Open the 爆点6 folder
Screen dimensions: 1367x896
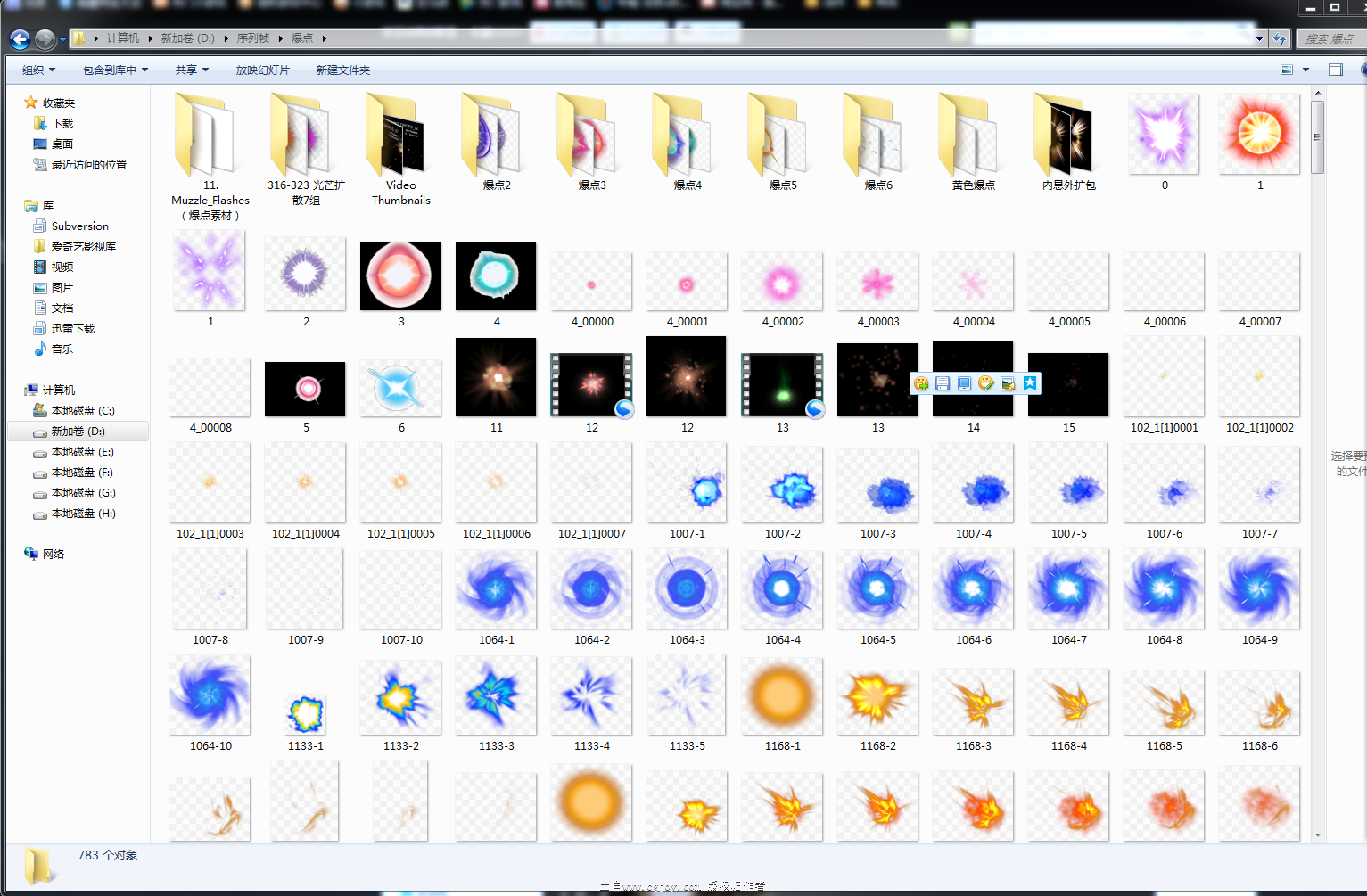pyautogui.click(x=878, y=142)
